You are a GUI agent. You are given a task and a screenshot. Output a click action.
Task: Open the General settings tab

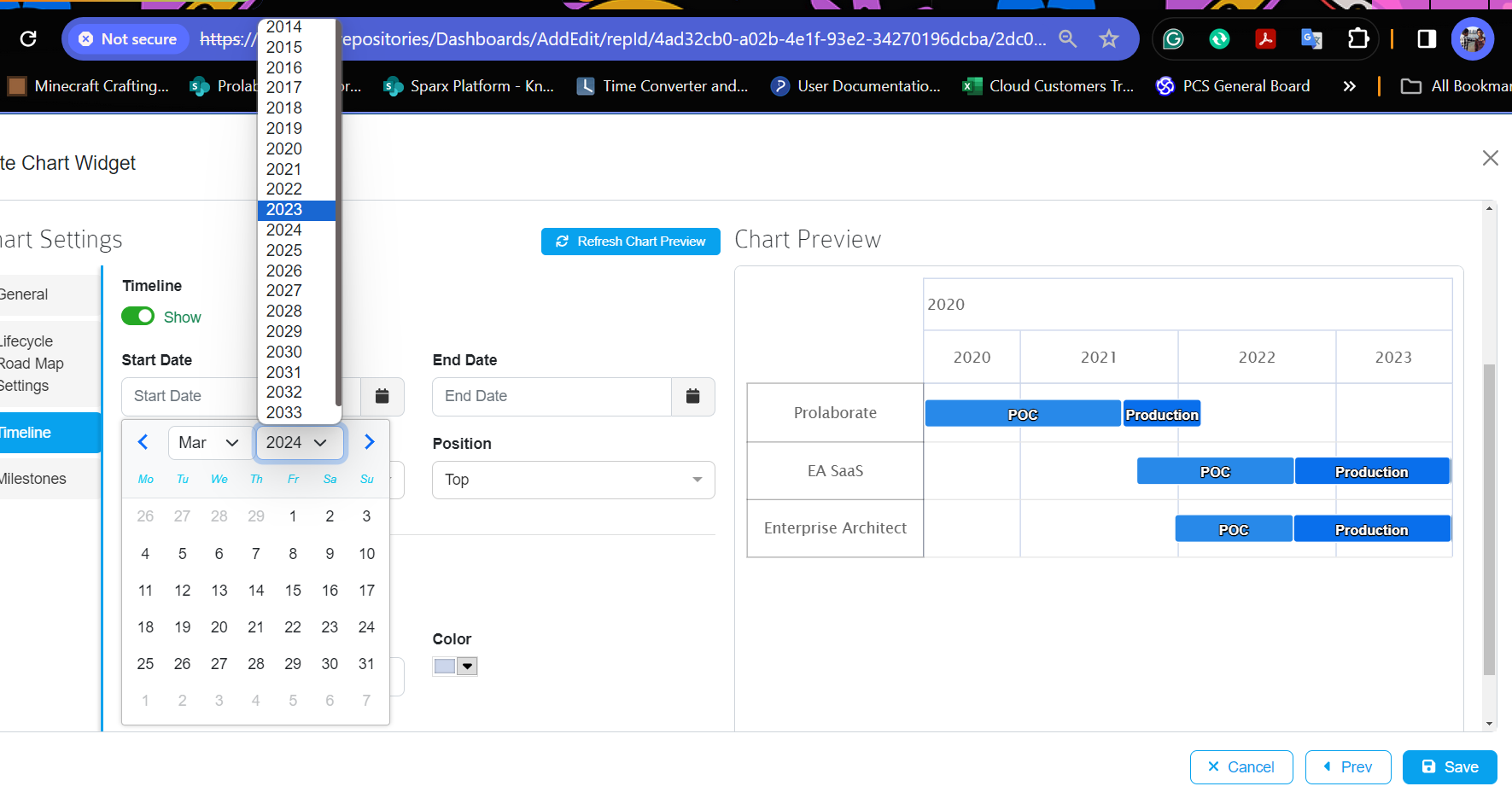[x=50, y=294]
